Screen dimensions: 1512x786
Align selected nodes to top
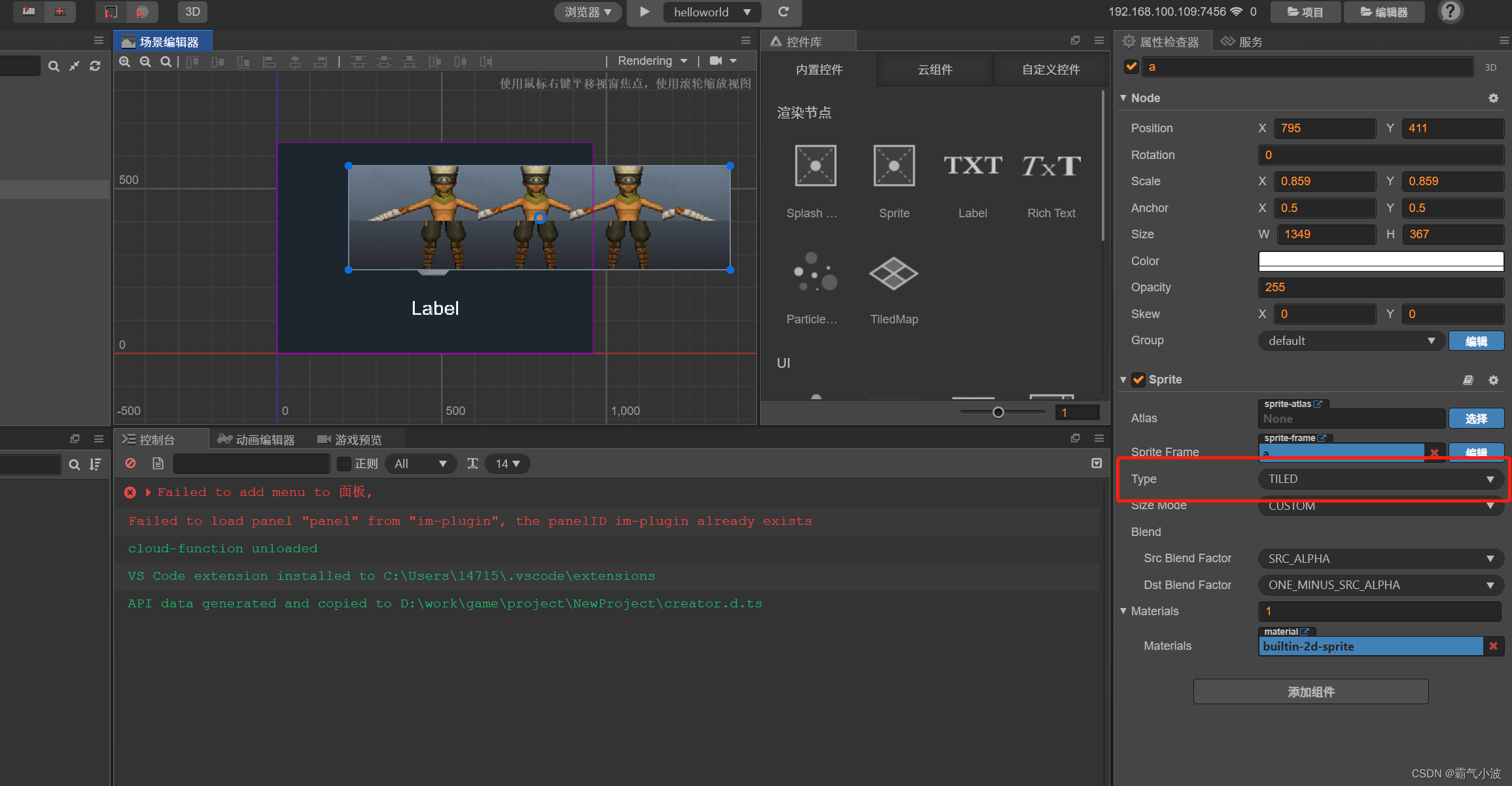point(192,62)
